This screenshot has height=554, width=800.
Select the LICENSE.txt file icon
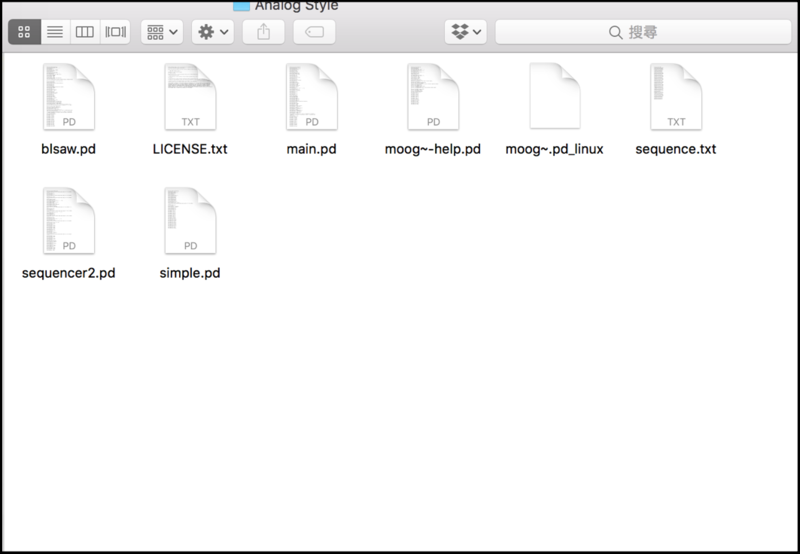(190, 96)
